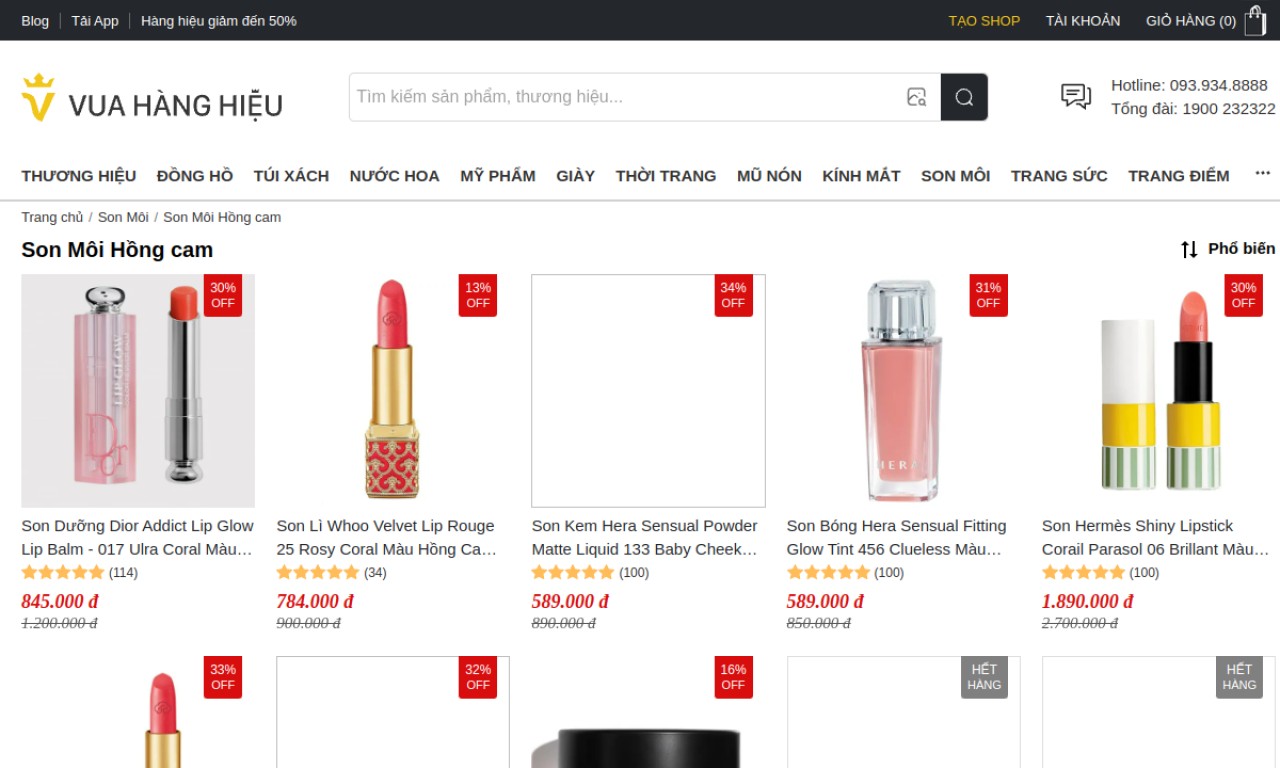Click Tổng đài: 1900 232322 text
The image size is (1280, 768).
tap(1193, 108)
